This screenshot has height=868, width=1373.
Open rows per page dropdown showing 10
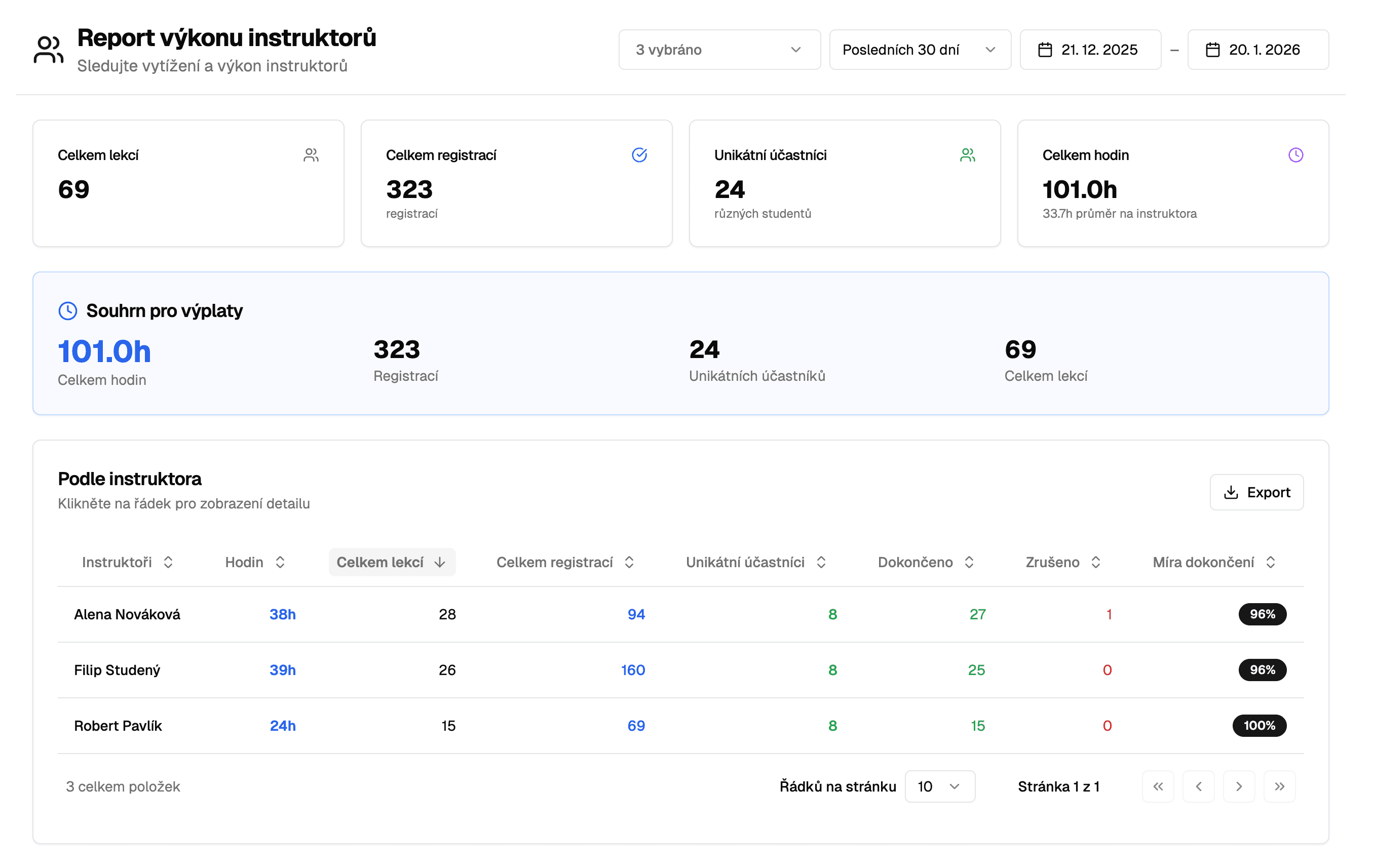pos(939,786)
